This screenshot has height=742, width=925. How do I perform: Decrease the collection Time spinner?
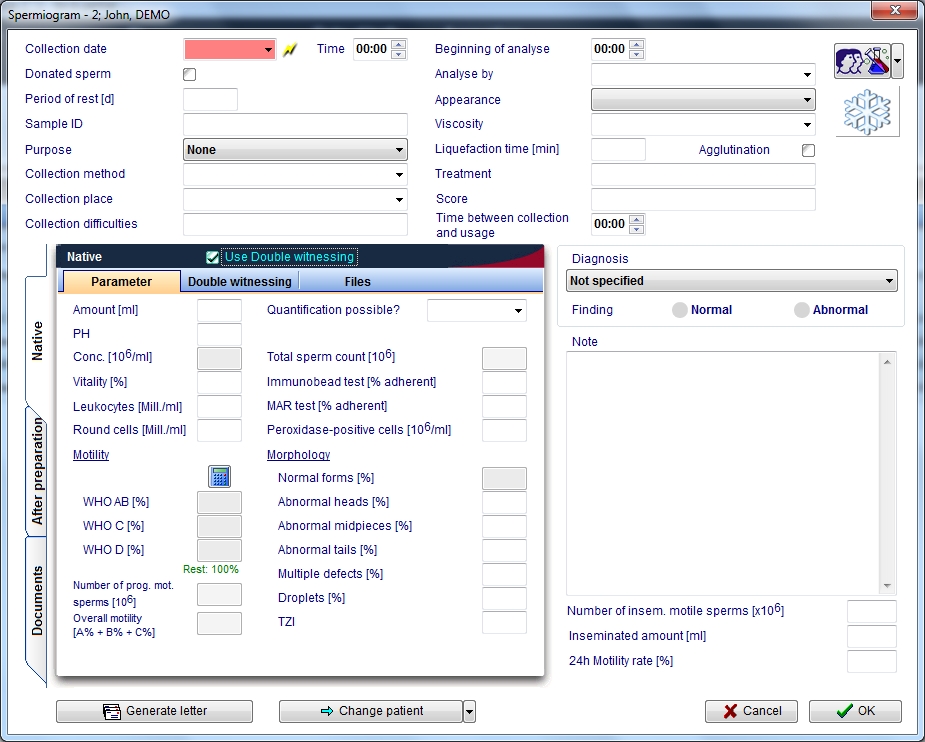[x=399, y=54]
